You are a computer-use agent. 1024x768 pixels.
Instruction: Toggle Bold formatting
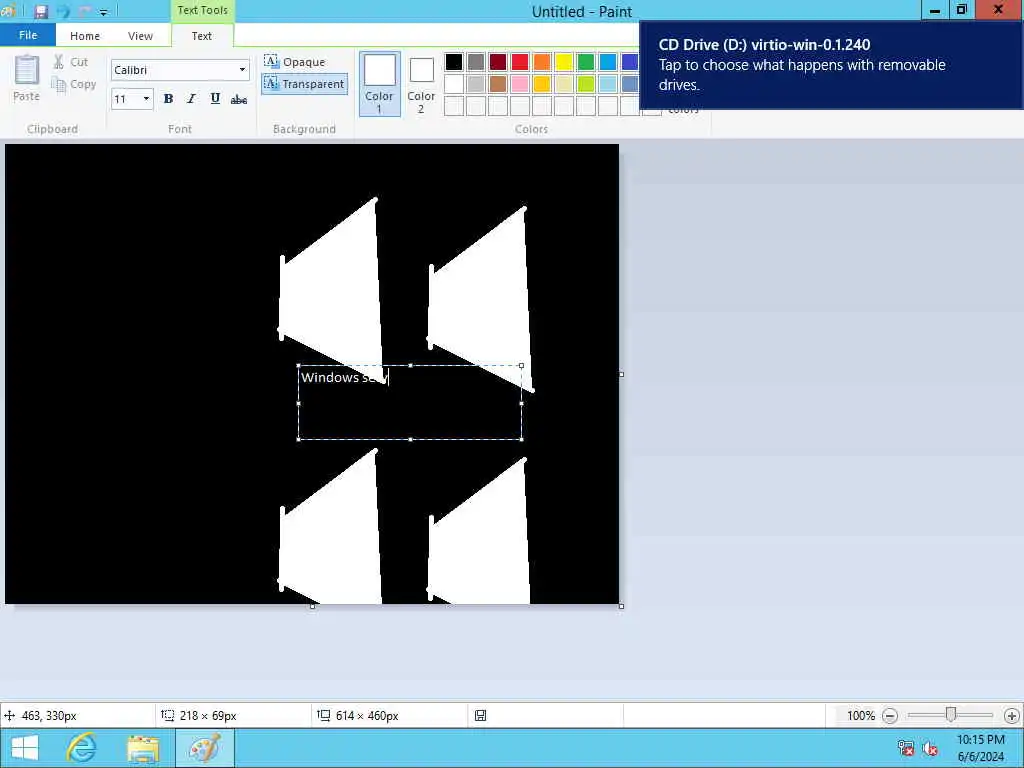point(168,99)
